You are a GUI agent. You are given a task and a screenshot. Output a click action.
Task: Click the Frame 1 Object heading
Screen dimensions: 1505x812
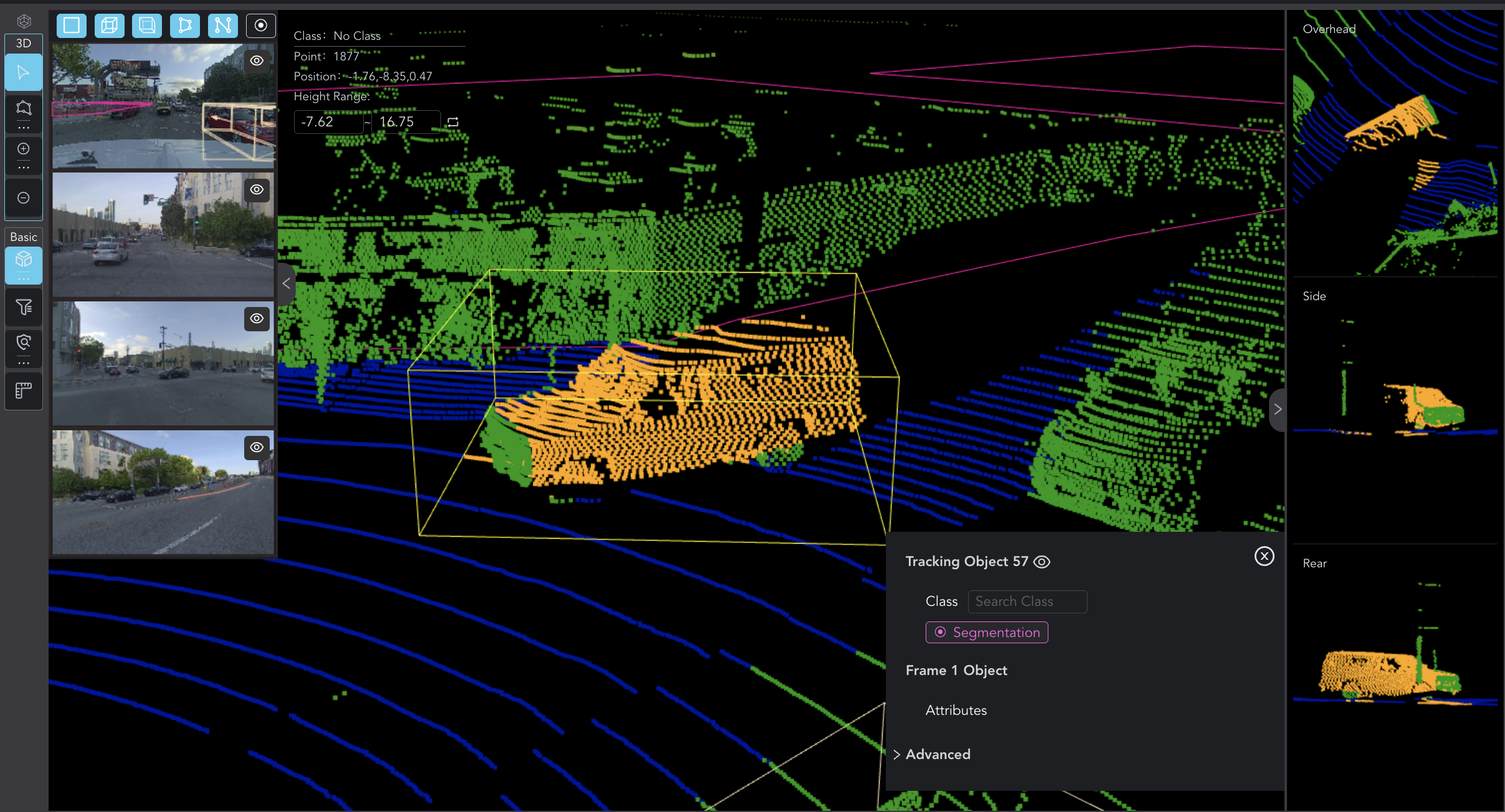tap(956, 671)
